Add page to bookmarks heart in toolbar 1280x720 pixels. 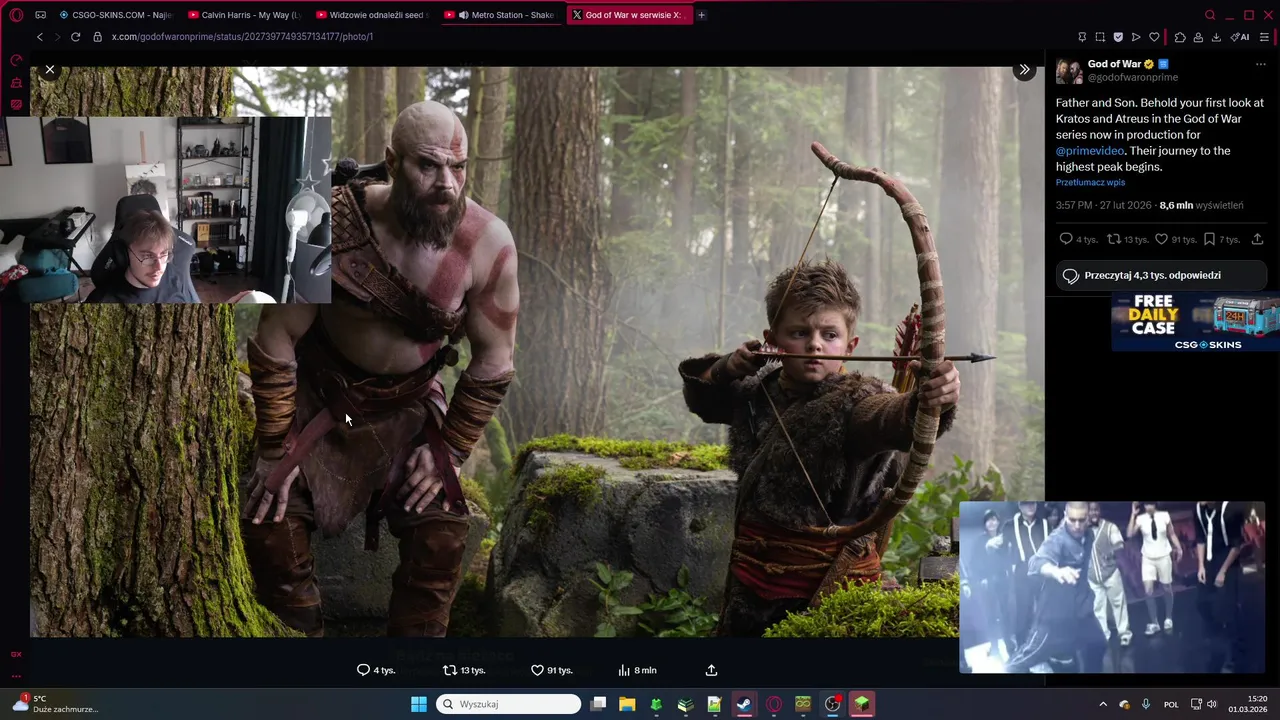pos(1154,37)
